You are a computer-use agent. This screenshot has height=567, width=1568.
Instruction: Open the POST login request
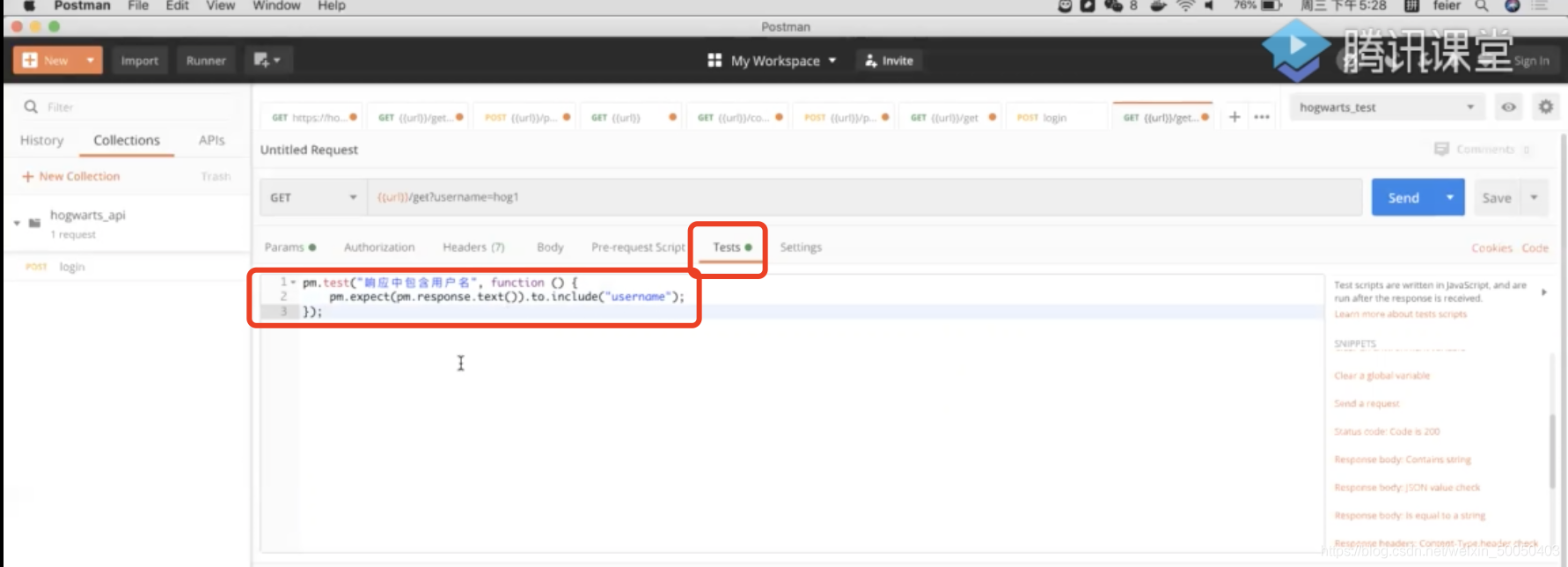[x=128, y=267]
